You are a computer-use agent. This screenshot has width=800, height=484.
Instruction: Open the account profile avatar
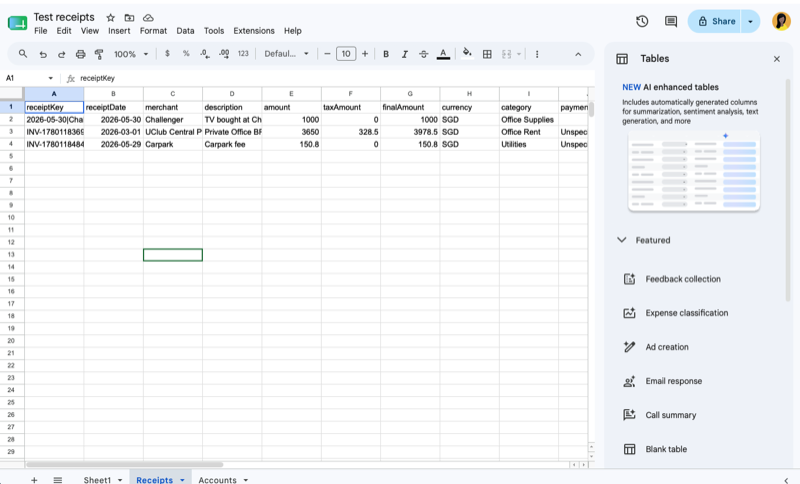781,21
